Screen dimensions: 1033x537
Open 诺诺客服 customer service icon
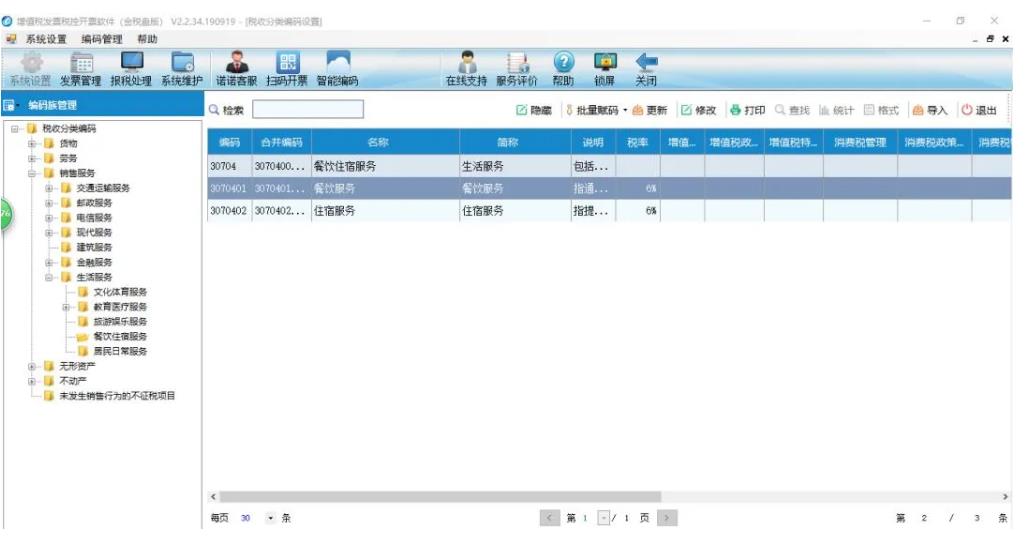point(237,70)
